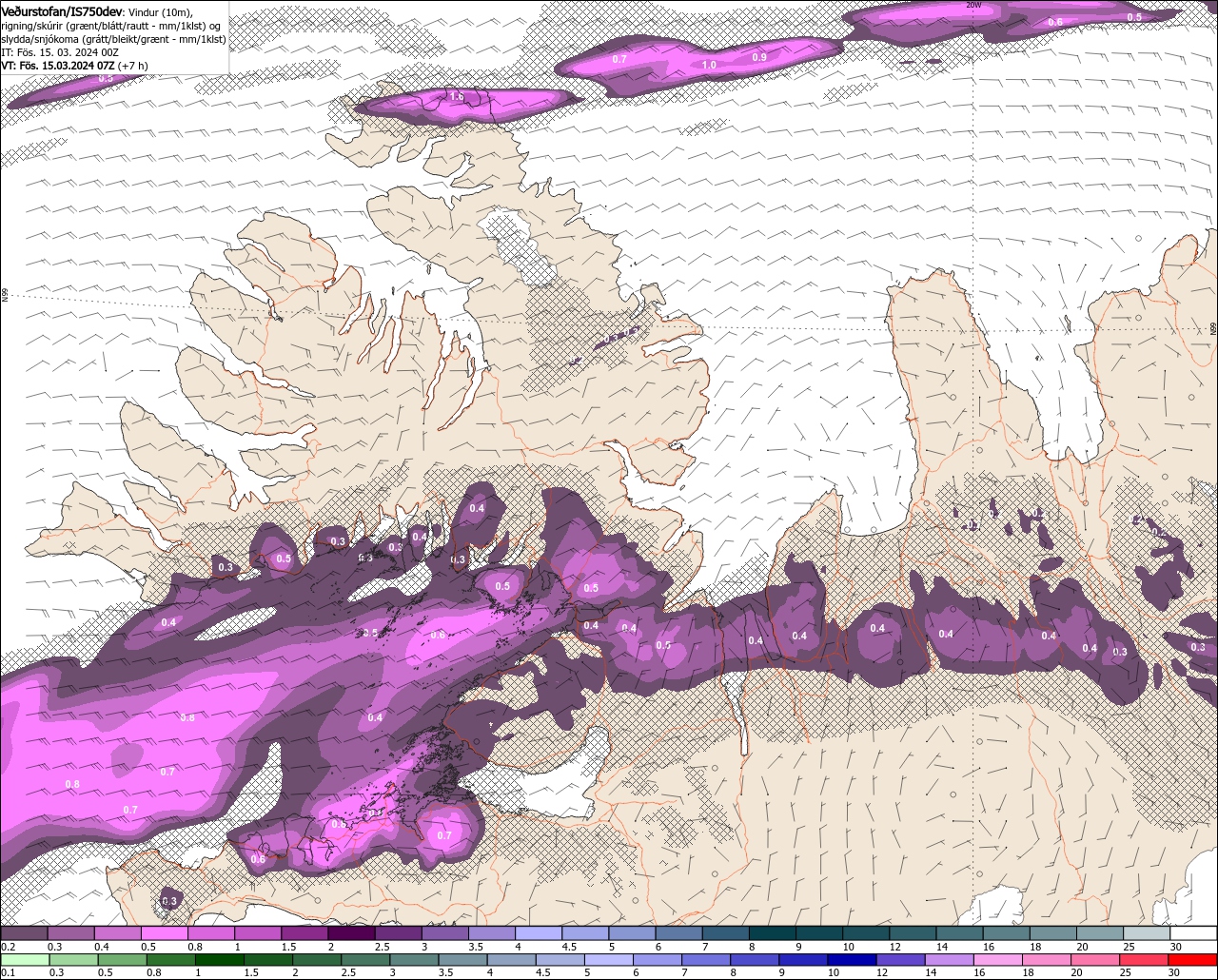Screen dimensions: 1218x980
Task: Pick the violet 14 swatch, green legend row
Action: click(950, 959)
